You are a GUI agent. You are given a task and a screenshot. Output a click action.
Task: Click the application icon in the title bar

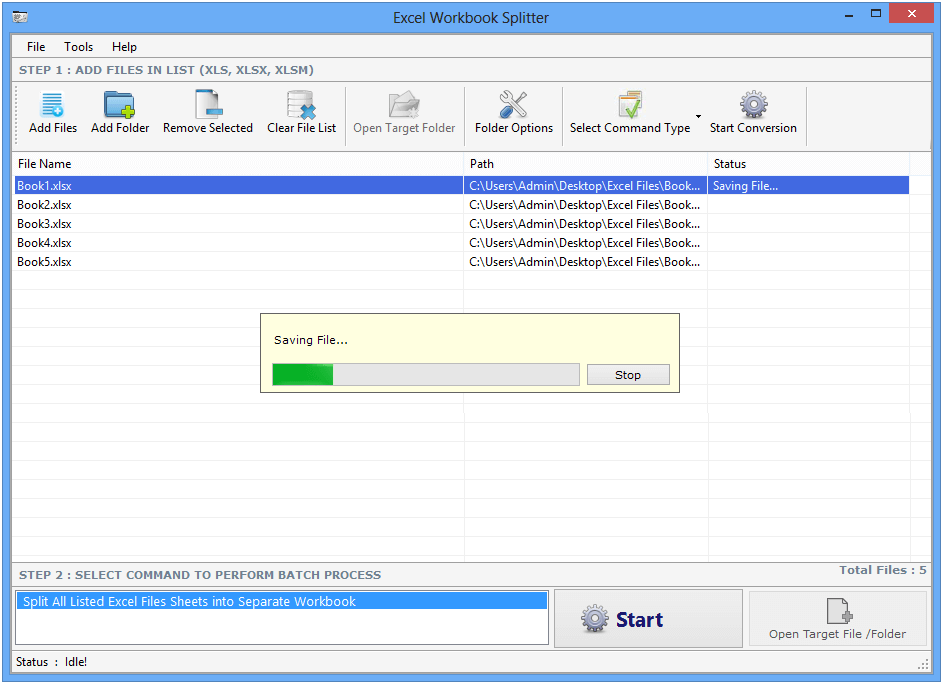(x=20, y=17)
